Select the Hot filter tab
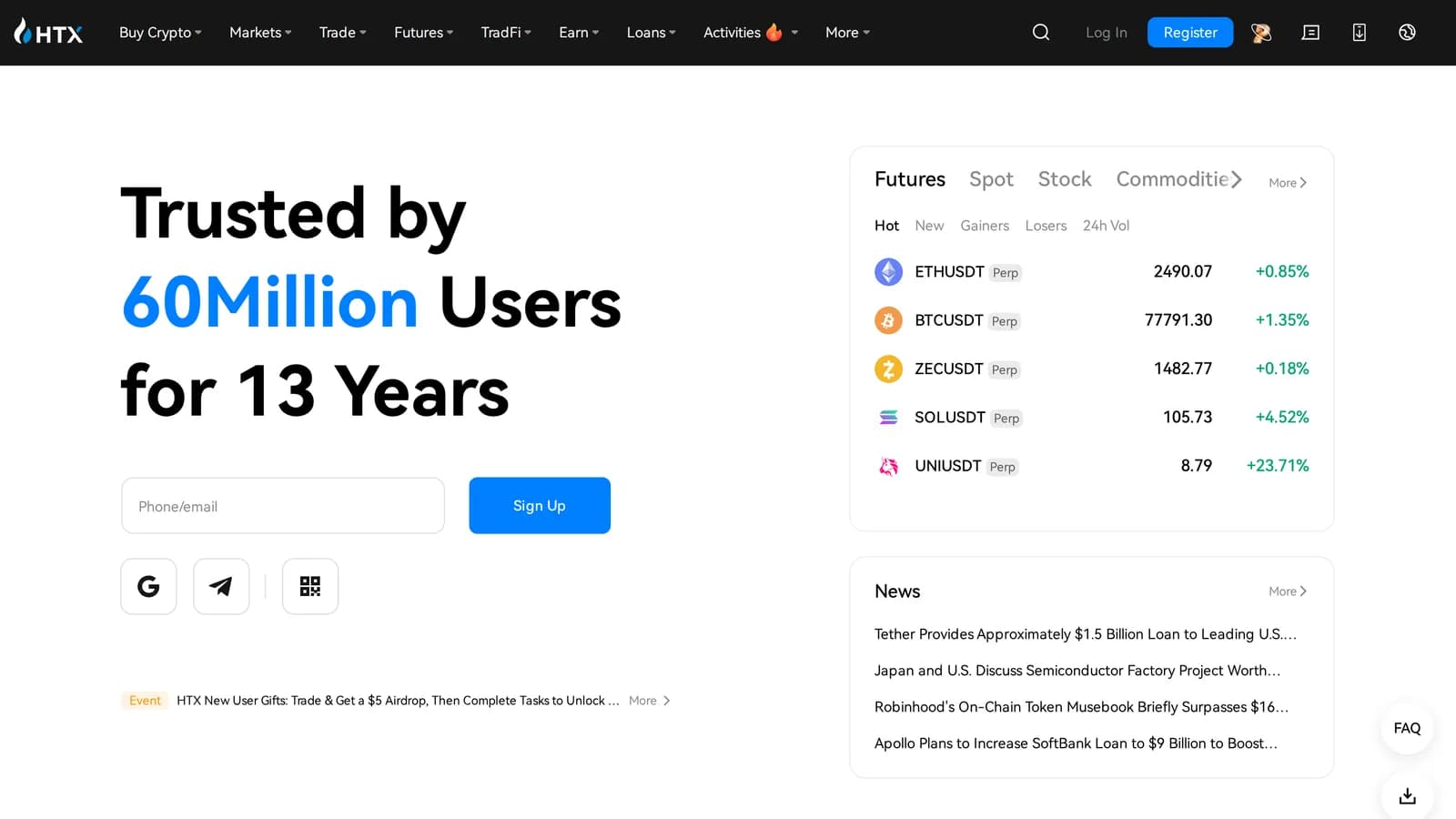The height and width of the screenshot is (819, 1456). coord(886,226)
